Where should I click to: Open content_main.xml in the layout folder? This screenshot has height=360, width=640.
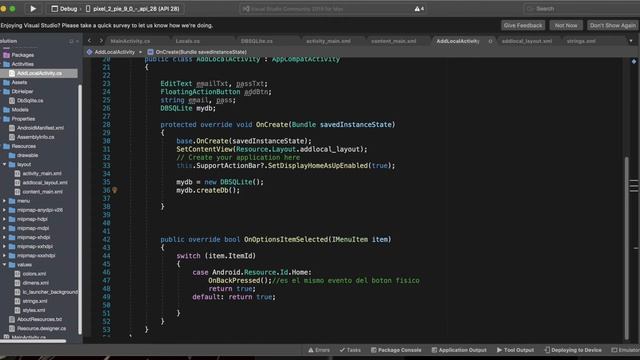tap(42, 191)
